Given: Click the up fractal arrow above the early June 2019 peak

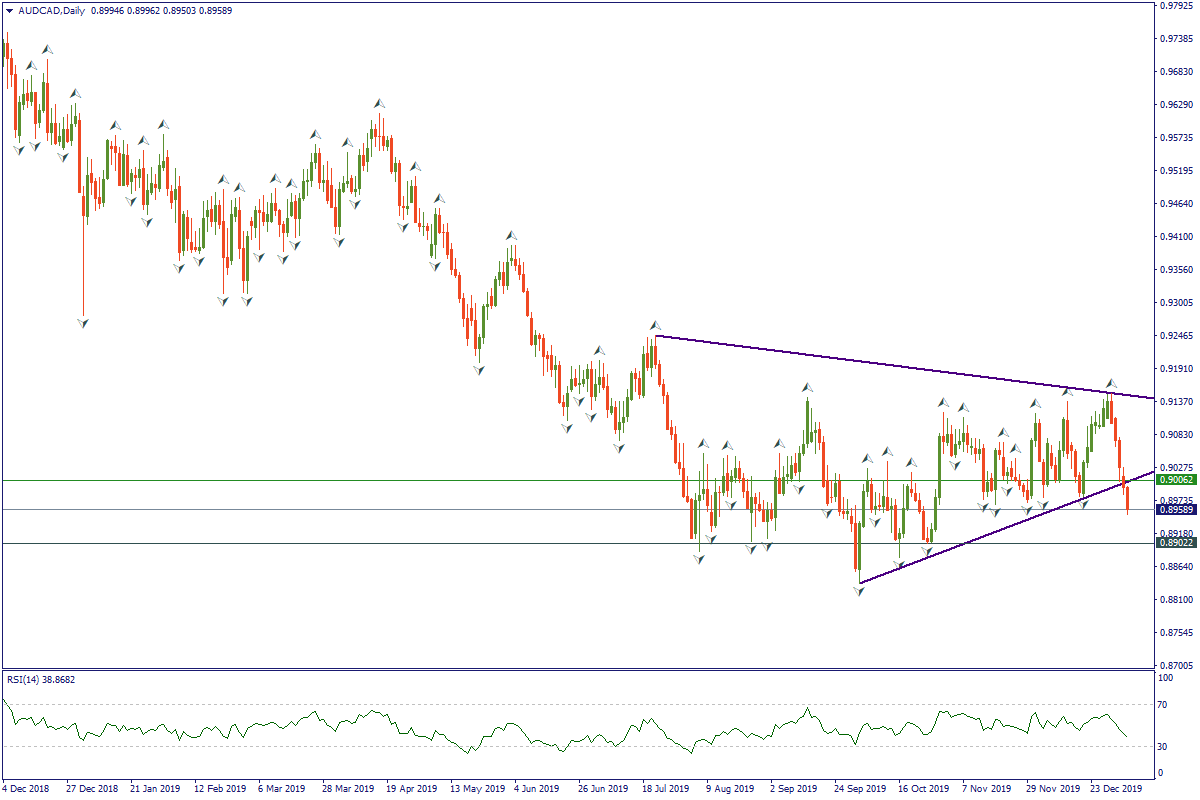Looking at the screenshot, I should 511,236.
